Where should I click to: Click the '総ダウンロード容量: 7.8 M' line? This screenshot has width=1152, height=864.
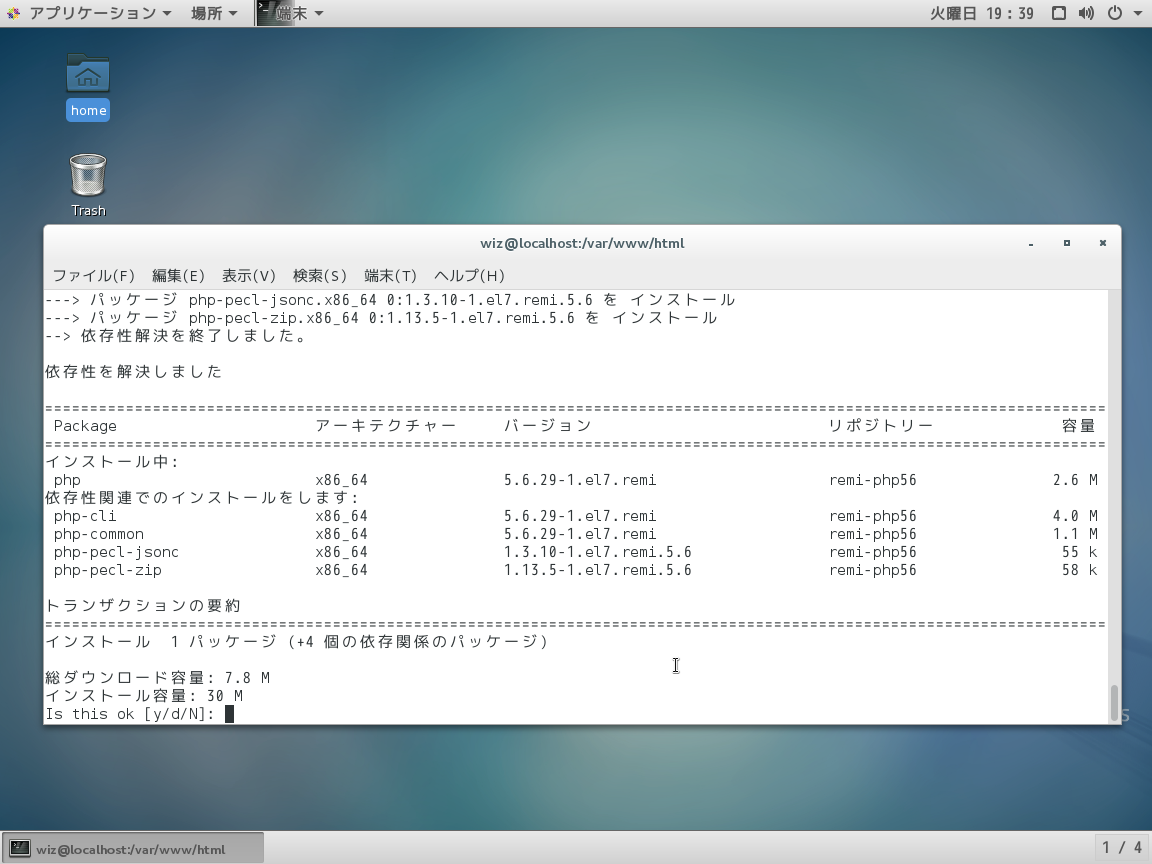tap(157, 677)
